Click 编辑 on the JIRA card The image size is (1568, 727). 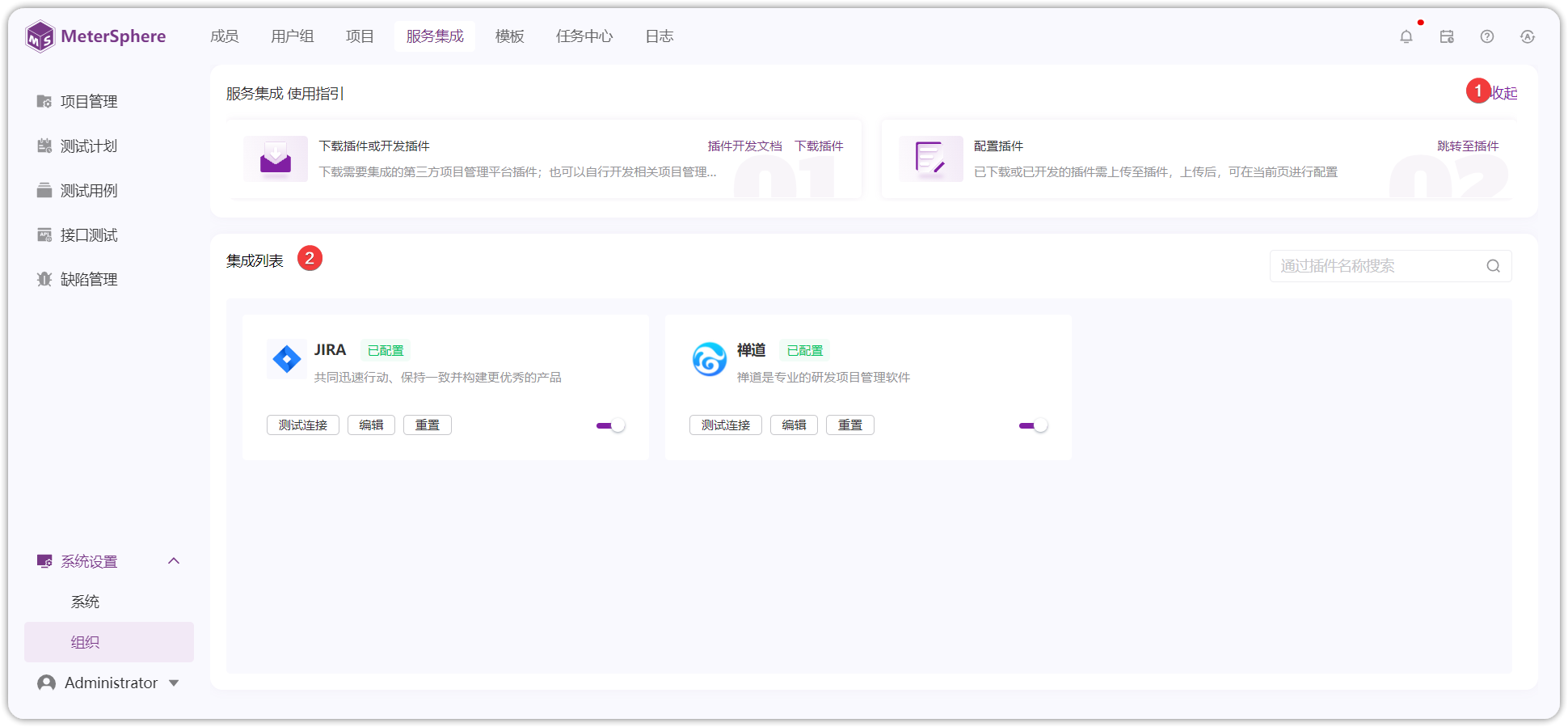(x=371, y=425)
